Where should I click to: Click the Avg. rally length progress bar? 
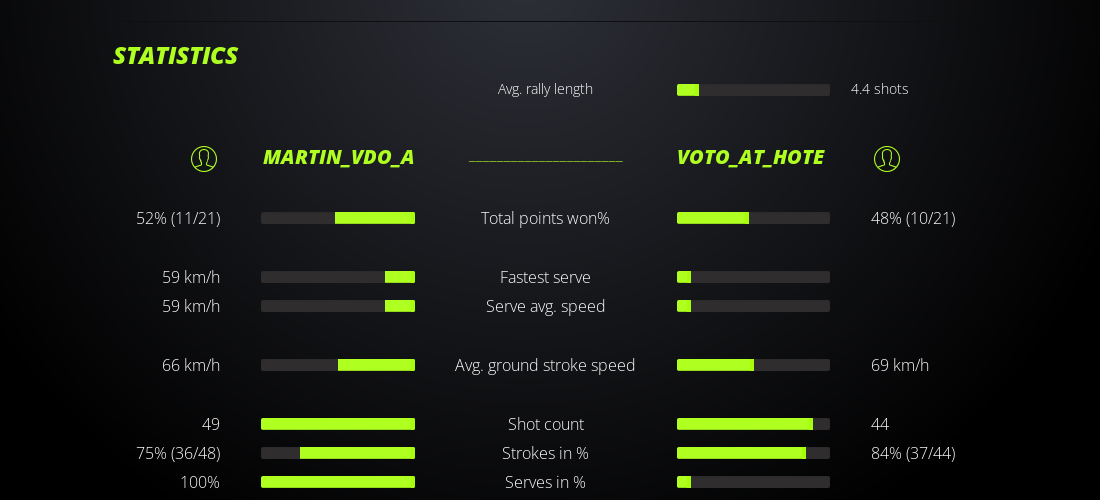[x=753, y=90]
